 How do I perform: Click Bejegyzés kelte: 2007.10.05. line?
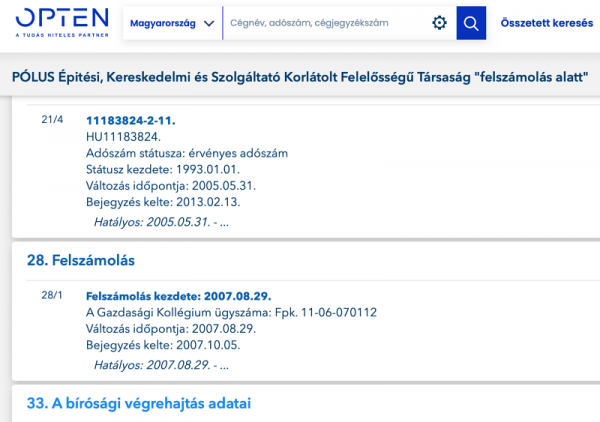163,345
